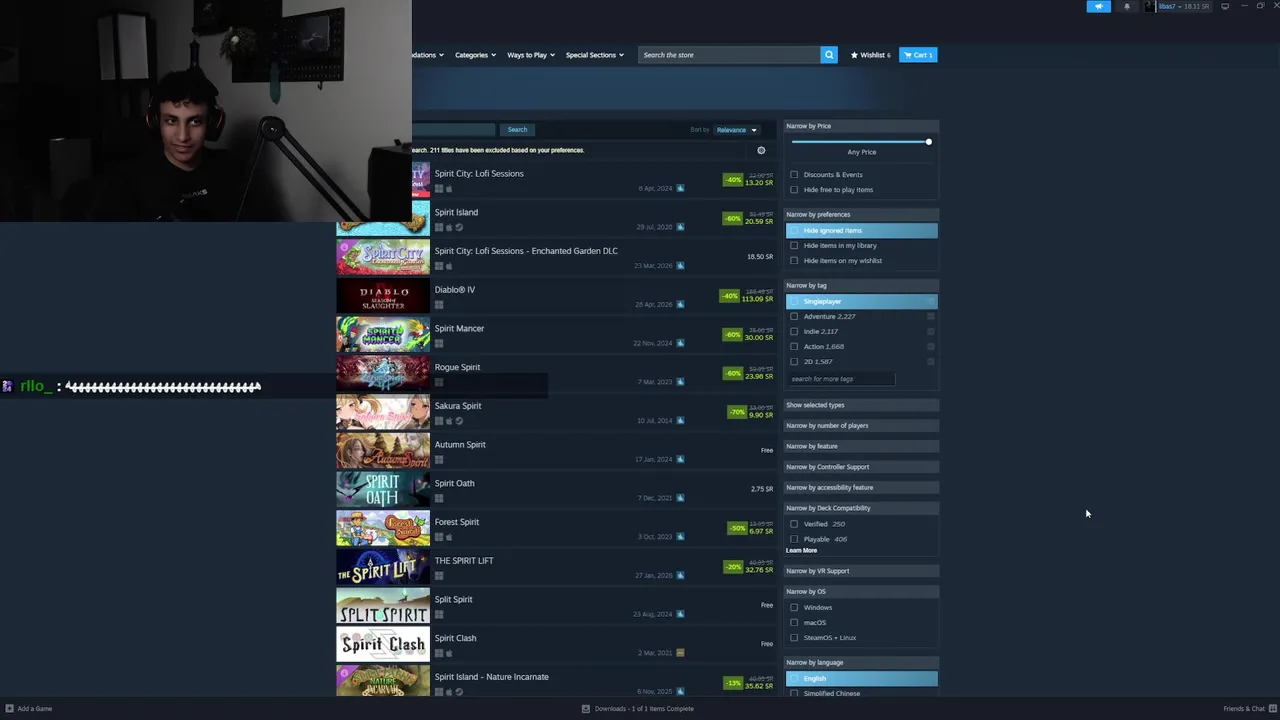Open the Forest Spirit capsule image
Screen dimensions: 1280x720
(x=383, y=528)
